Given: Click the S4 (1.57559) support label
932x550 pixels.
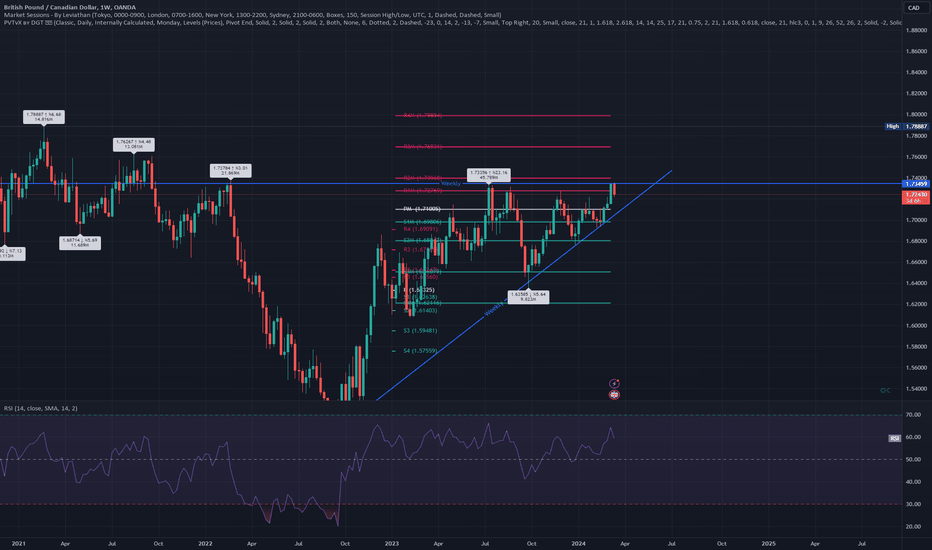Looking at the screenshot, I should tap(420, 351).
